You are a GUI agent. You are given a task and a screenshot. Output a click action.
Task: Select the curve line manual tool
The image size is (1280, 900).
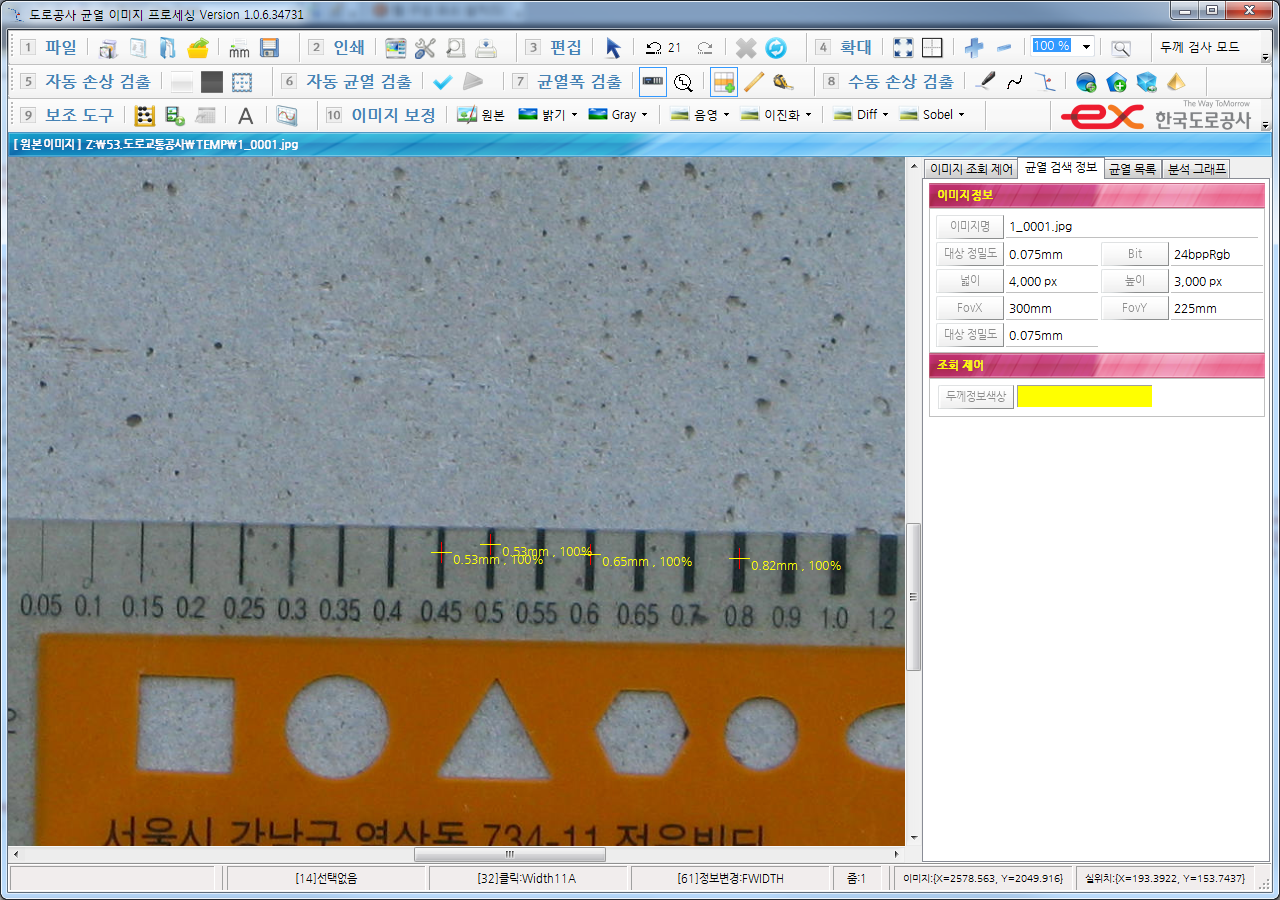[1015, 82]
